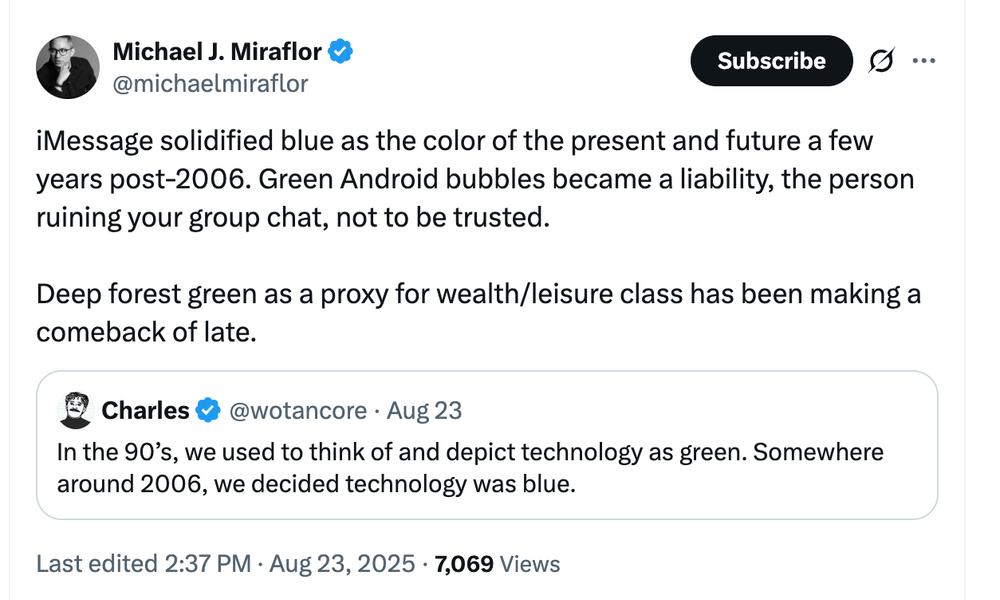Open the three-dot More options menu
The height and width of the screenshot is (600, 1000).
coord(923,61)
